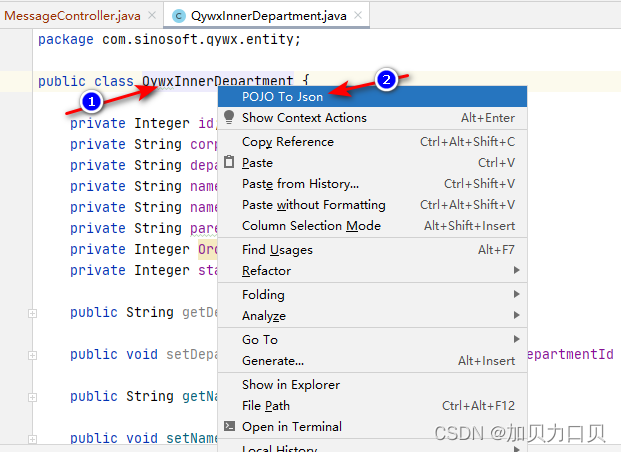Select Find Usages menu entry
This screenshot has width=621, height=452.
point(277,250)
